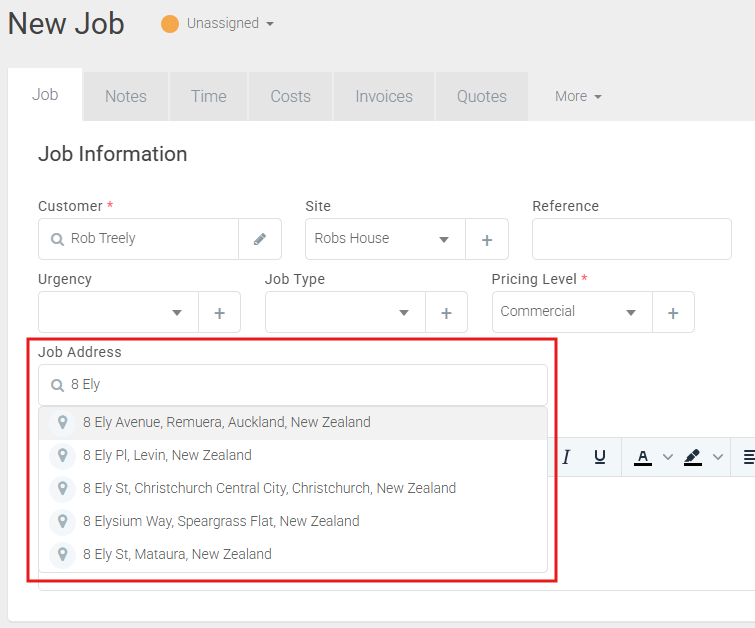755x628 pixels.
Task: Open the Invoices tab
Action: click(384, 96)
